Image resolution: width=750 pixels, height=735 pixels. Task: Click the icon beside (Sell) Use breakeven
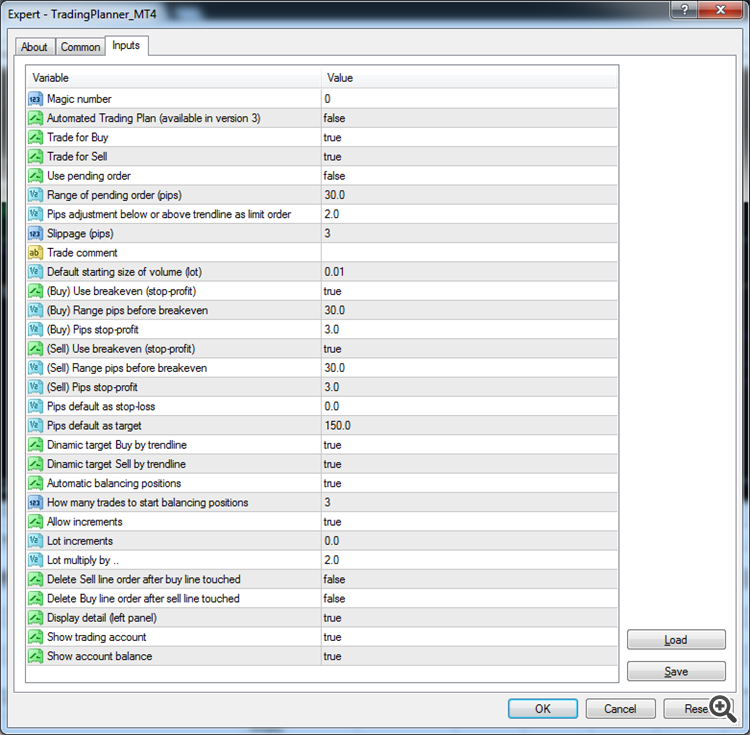click(35, 349)
